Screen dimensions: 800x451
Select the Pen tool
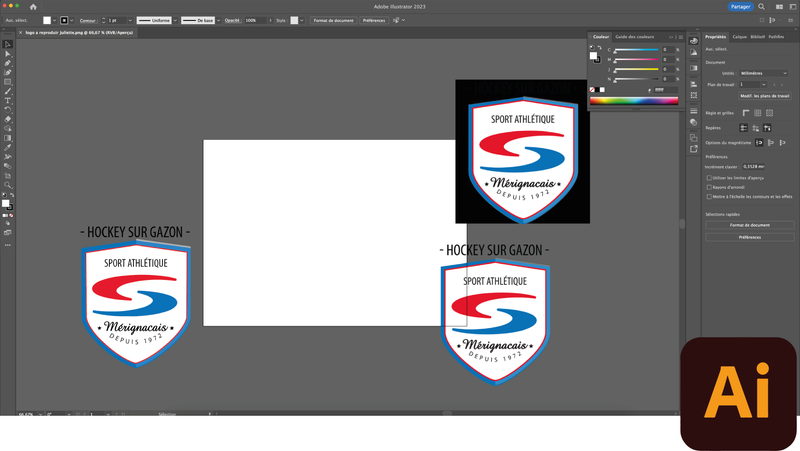click(8, 63)
